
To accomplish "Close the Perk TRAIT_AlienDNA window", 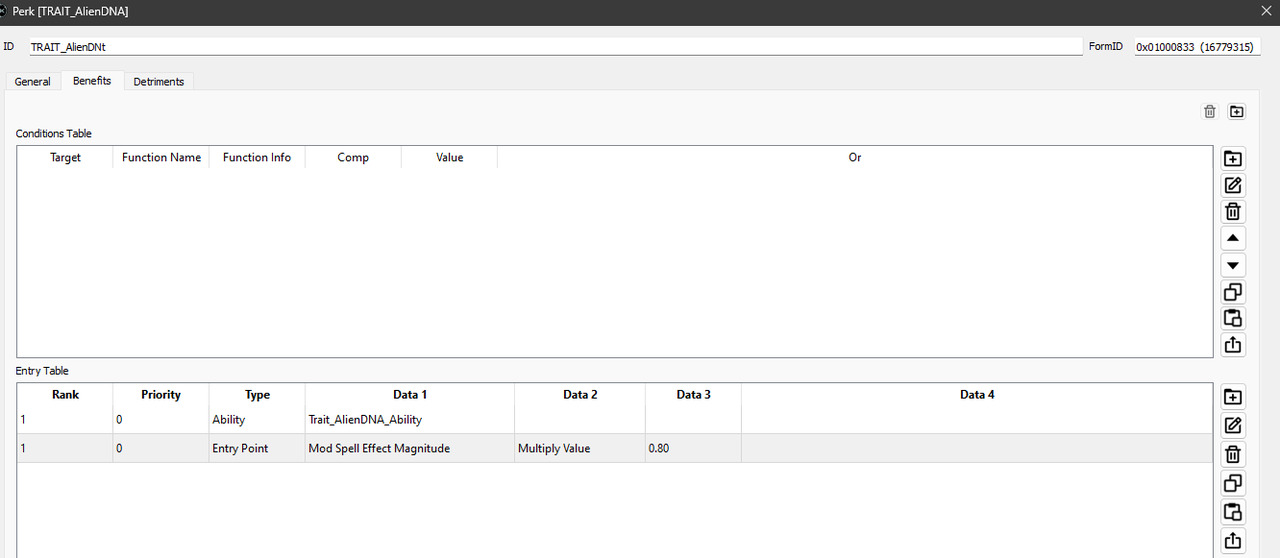I will pos(1267,11).
